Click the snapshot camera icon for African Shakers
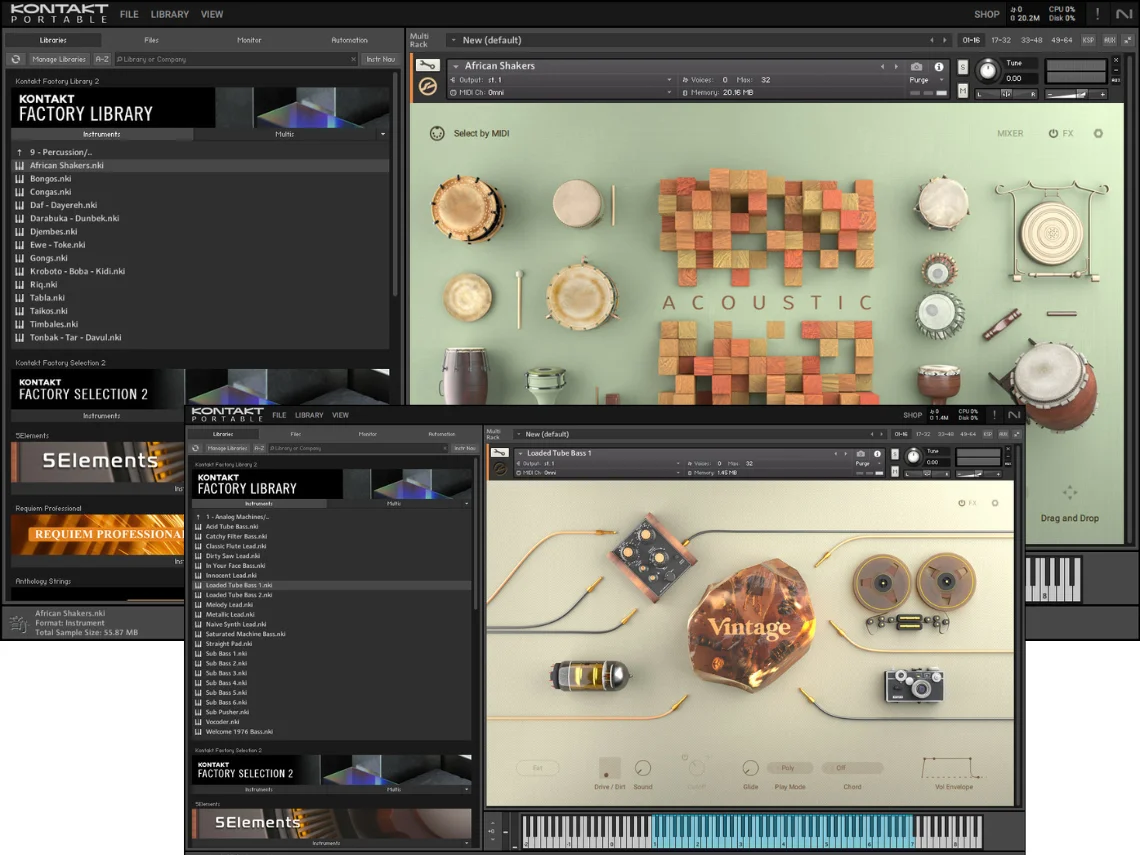 tap(916, 67)
